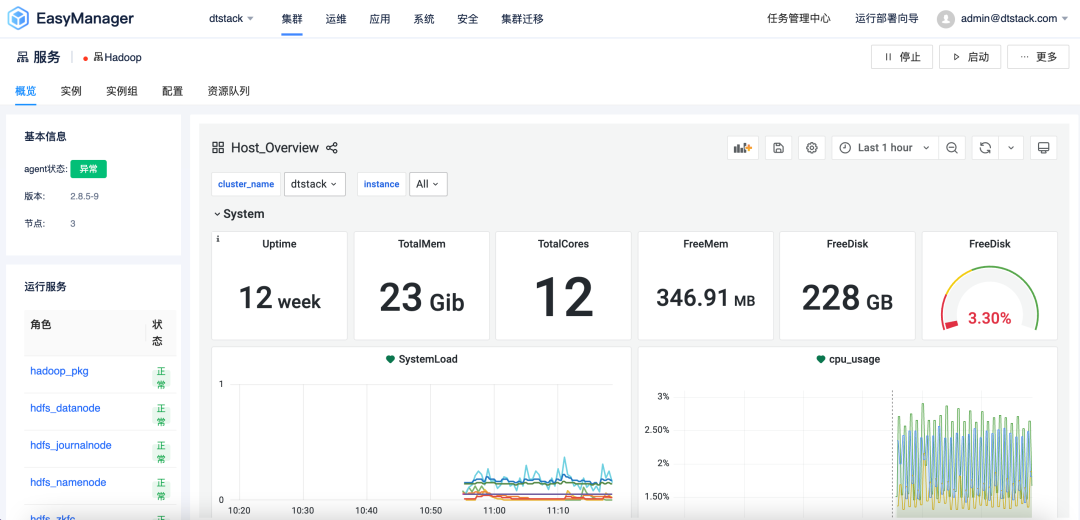1080x520 pixels.
Task: Switch to the 实例组 tab
Action: 122,91
